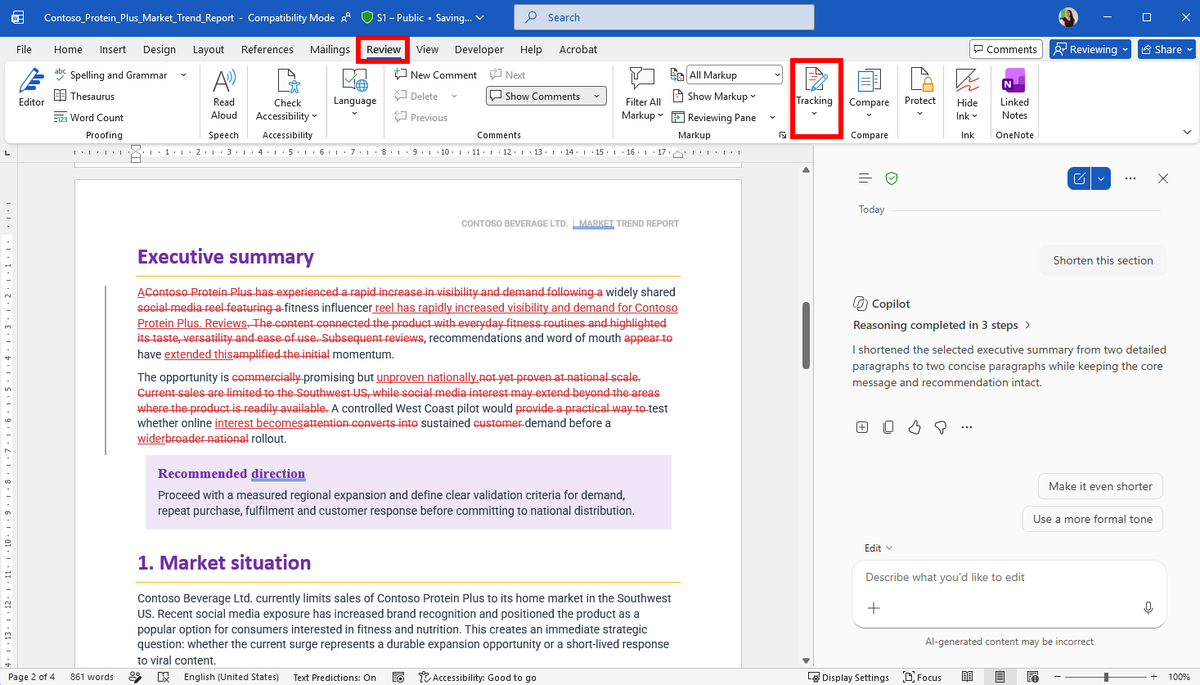Give thumbs up to Copilot response
Image resolution: width=1200 pixels, height=685 pixels.
(914, 427)
